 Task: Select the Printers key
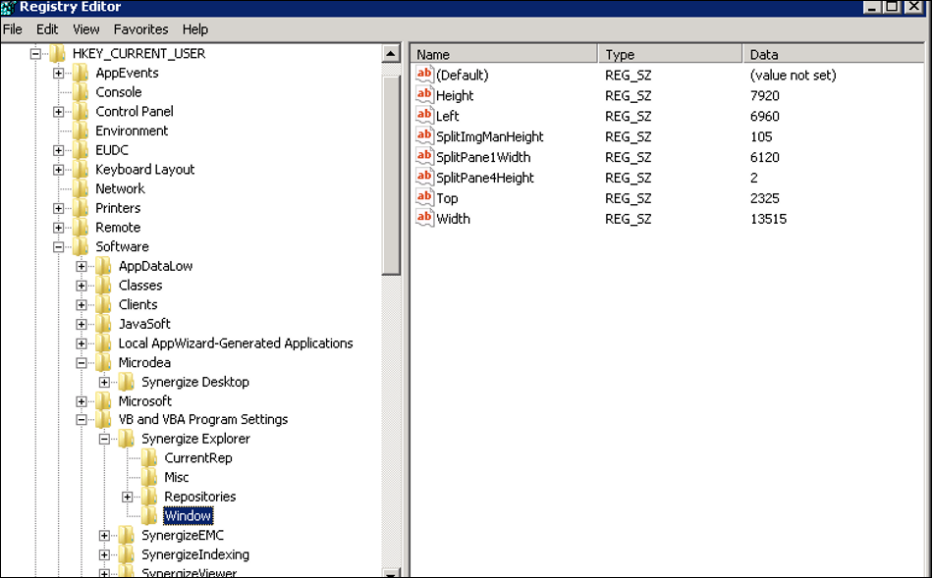coord(118,208)
